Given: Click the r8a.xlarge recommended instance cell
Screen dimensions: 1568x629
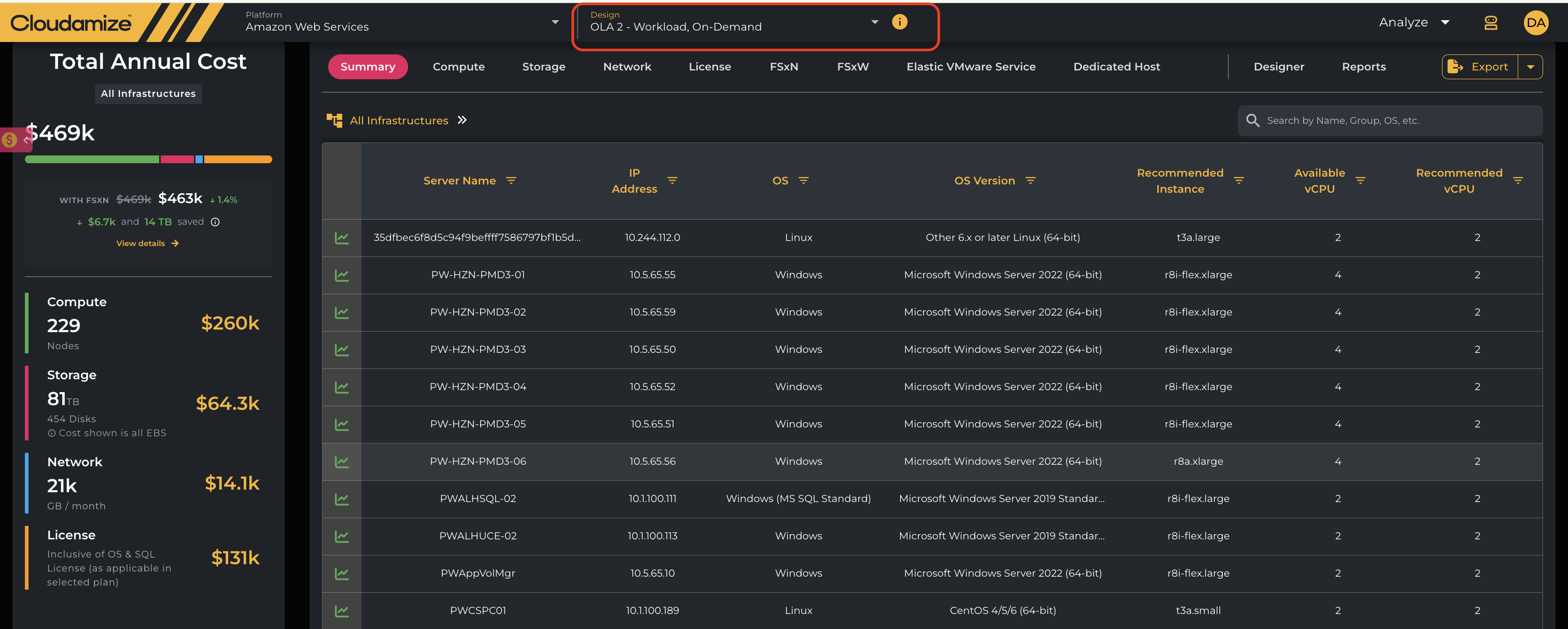Looking at the screenshot, I should pyautogui.click(x=1198, y=462).
